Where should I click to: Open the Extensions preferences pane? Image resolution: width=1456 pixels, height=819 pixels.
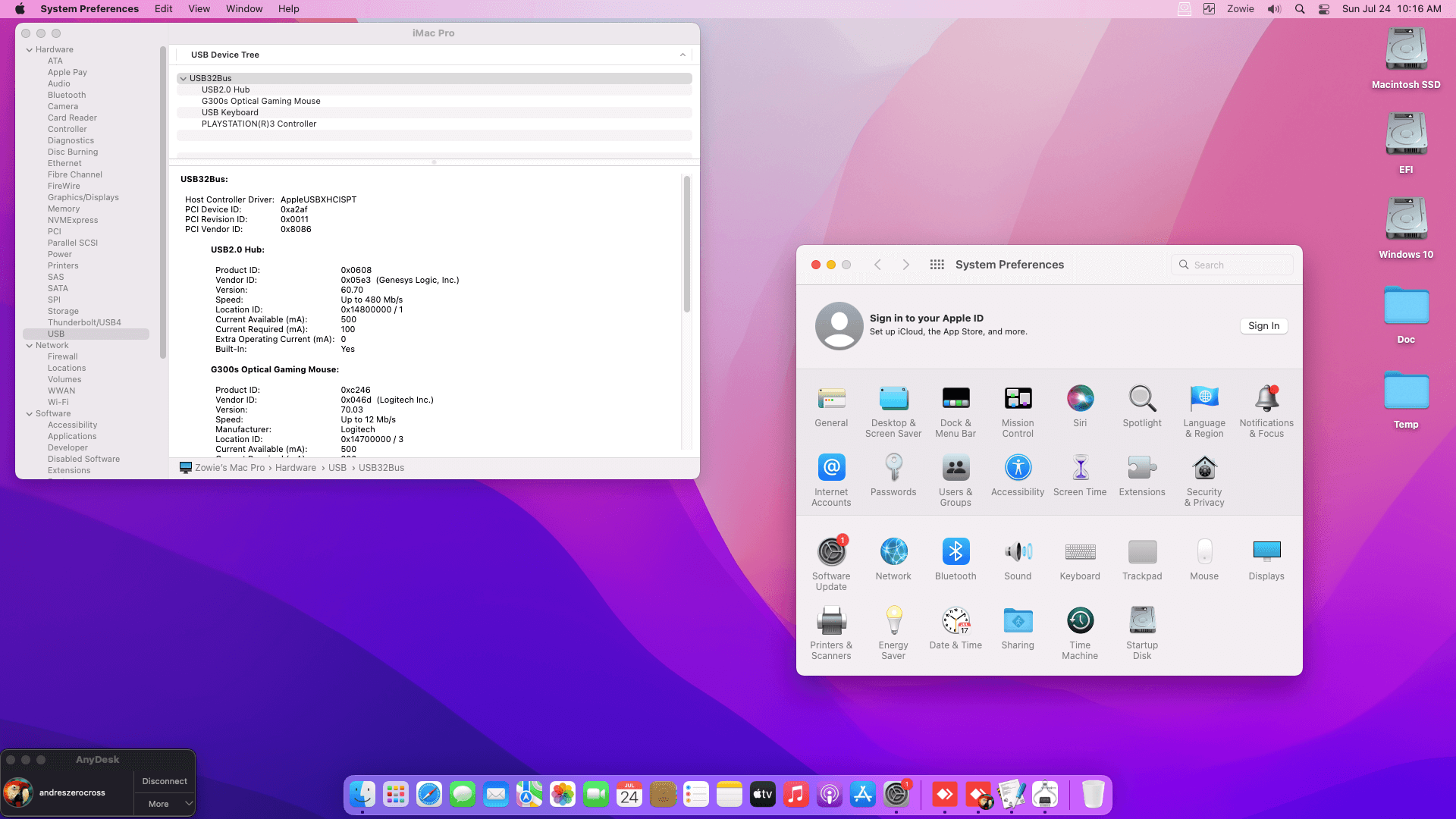[x=1142, y=475]
